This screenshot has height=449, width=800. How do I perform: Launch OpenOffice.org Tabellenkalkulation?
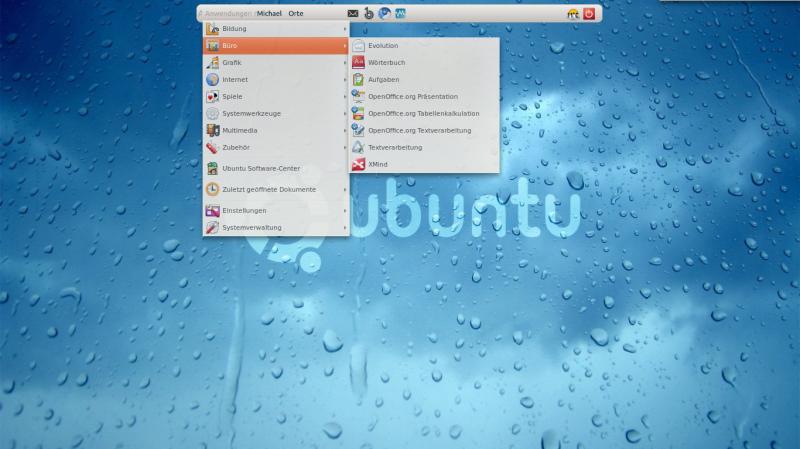click(x=424, y=114)
